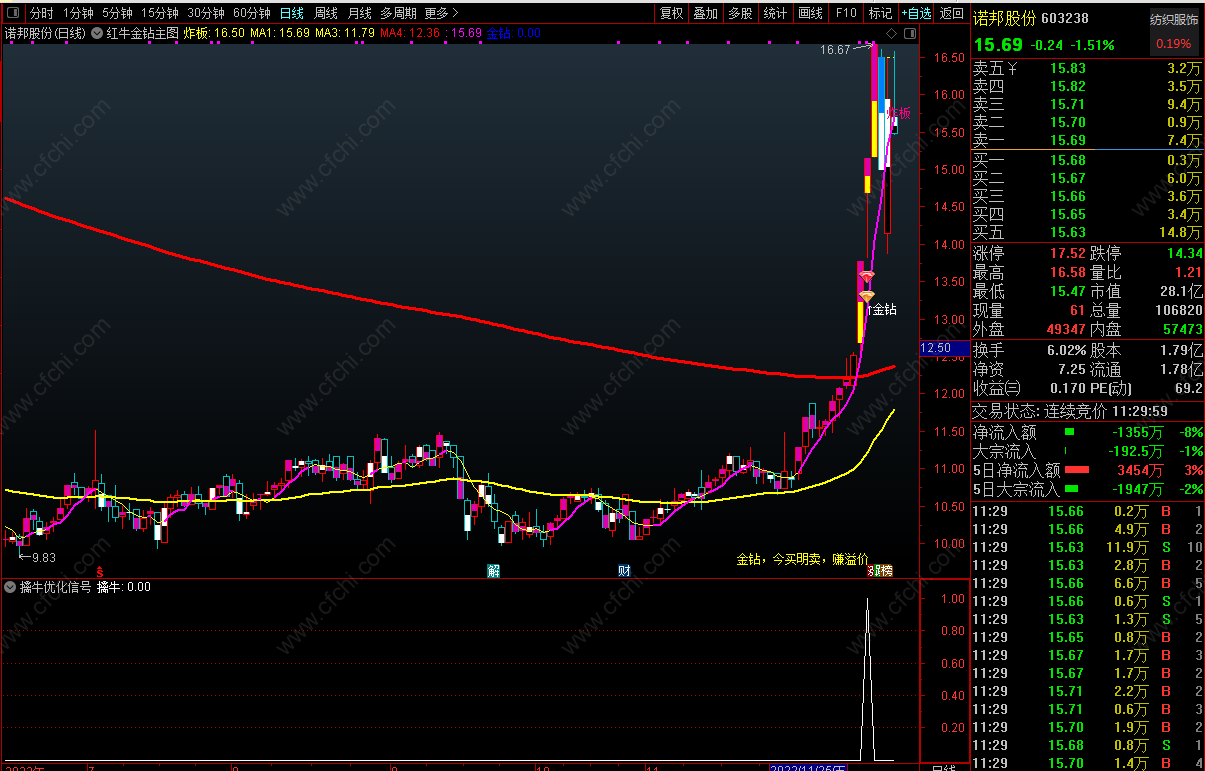Click the 榜 marker near the chart's bottom-right
This screenshot has height=771, width=1205.
(x=885, y=571)
